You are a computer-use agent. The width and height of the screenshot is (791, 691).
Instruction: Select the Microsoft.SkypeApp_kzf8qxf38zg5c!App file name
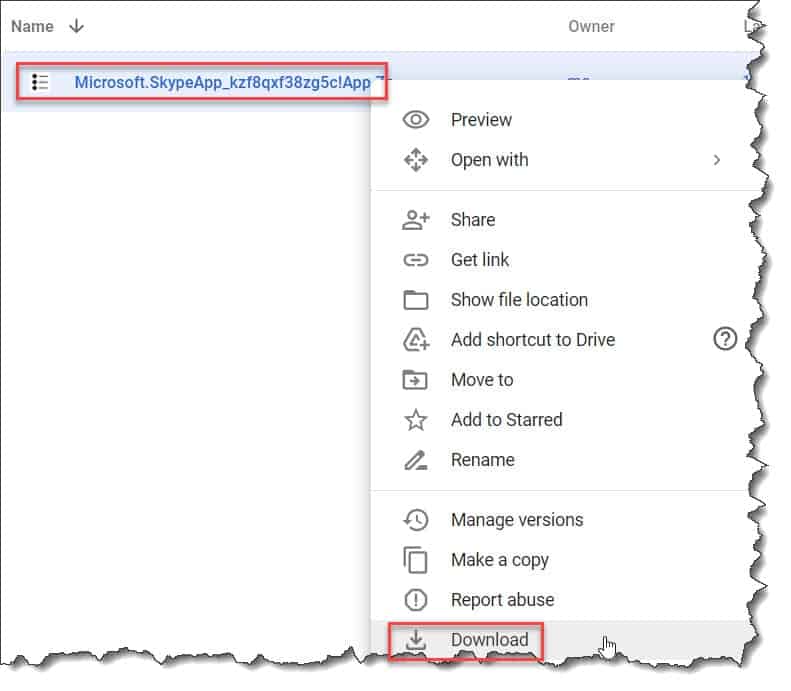pyautogui.click(x=222, y=82)
